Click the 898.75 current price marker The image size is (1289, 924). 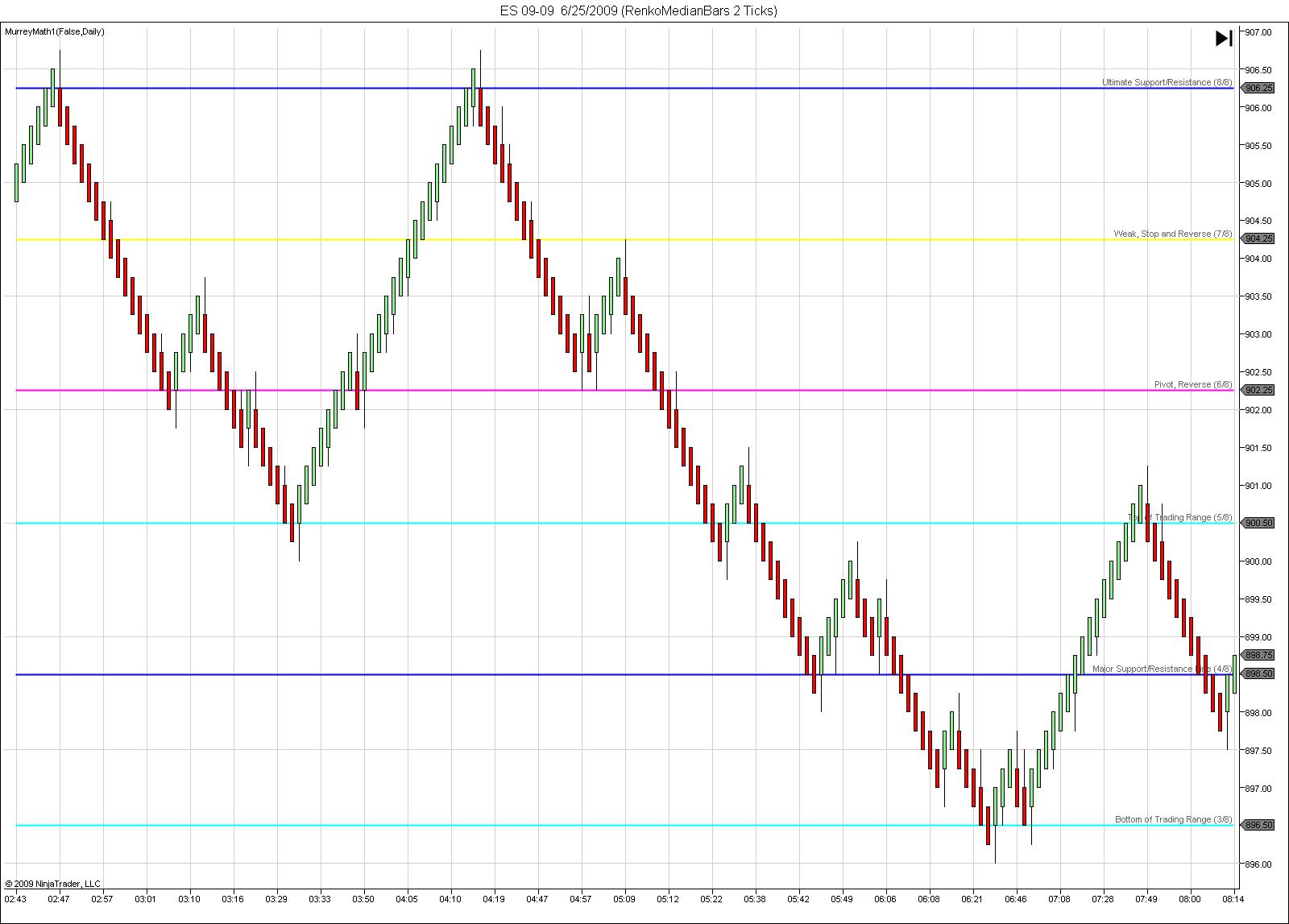(x=1258, y=656)
